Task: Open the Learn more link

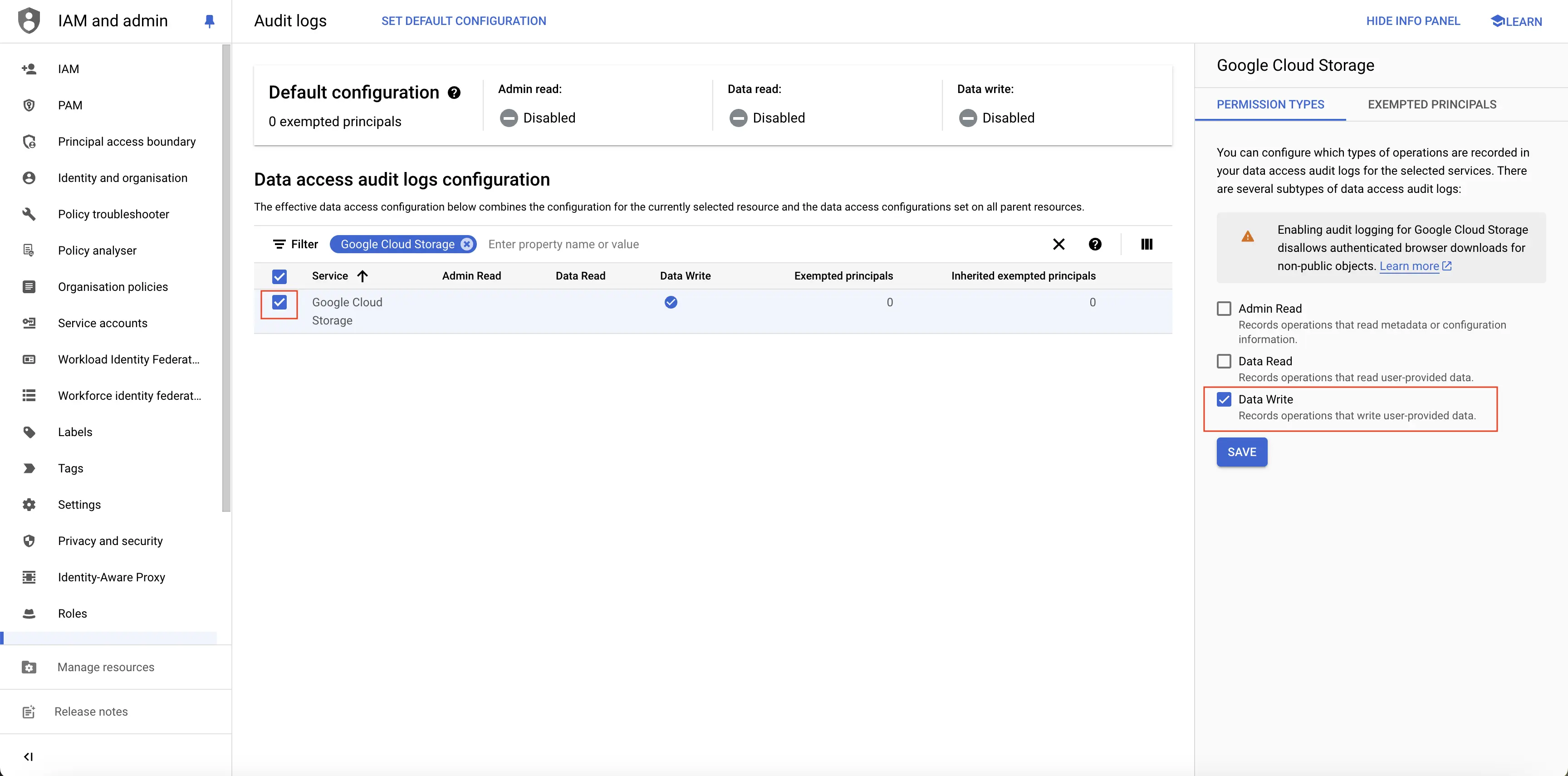Action: coord(1415,266)
